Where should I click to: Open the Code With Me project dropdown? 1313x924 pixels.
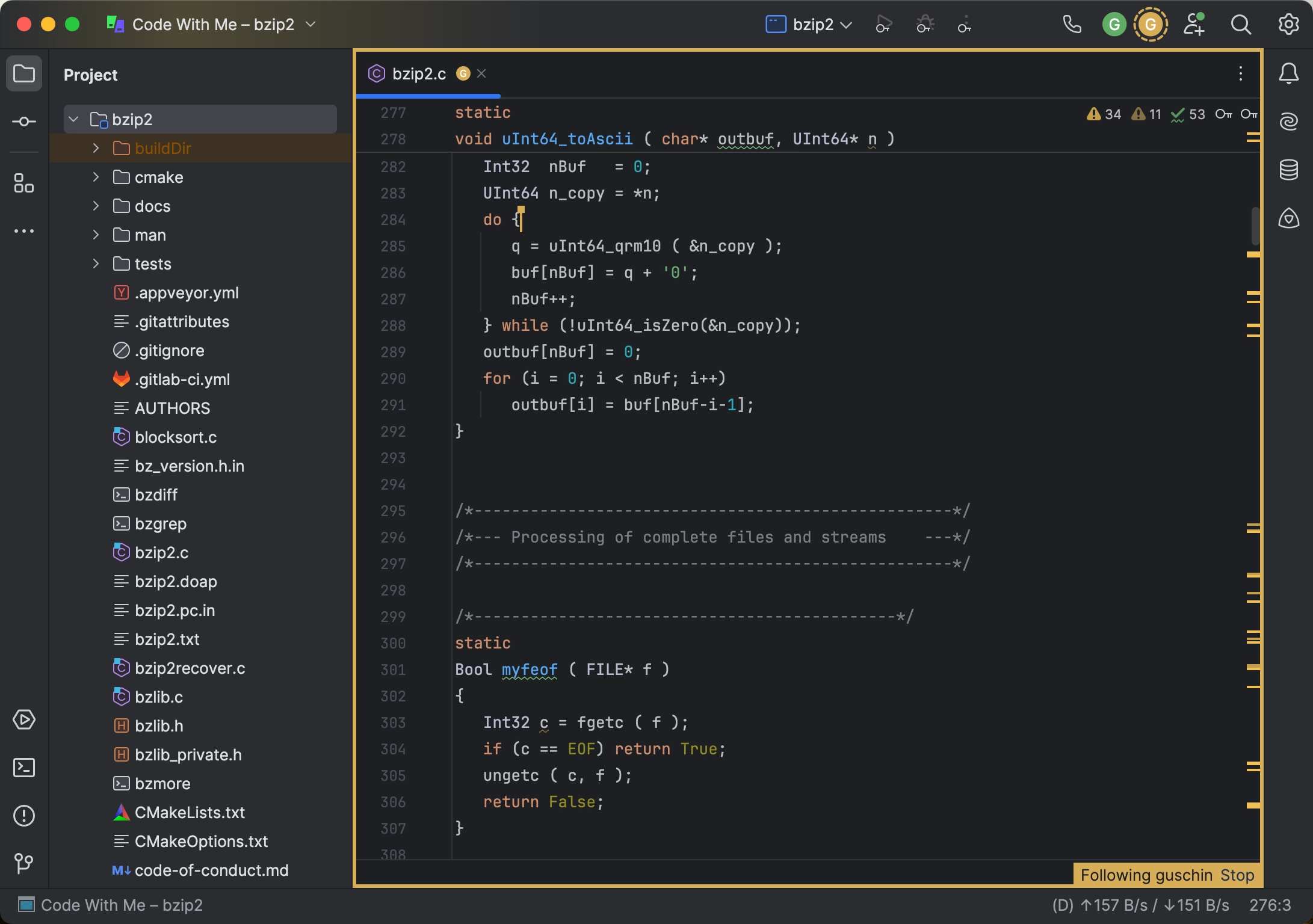tap(212, 25)
